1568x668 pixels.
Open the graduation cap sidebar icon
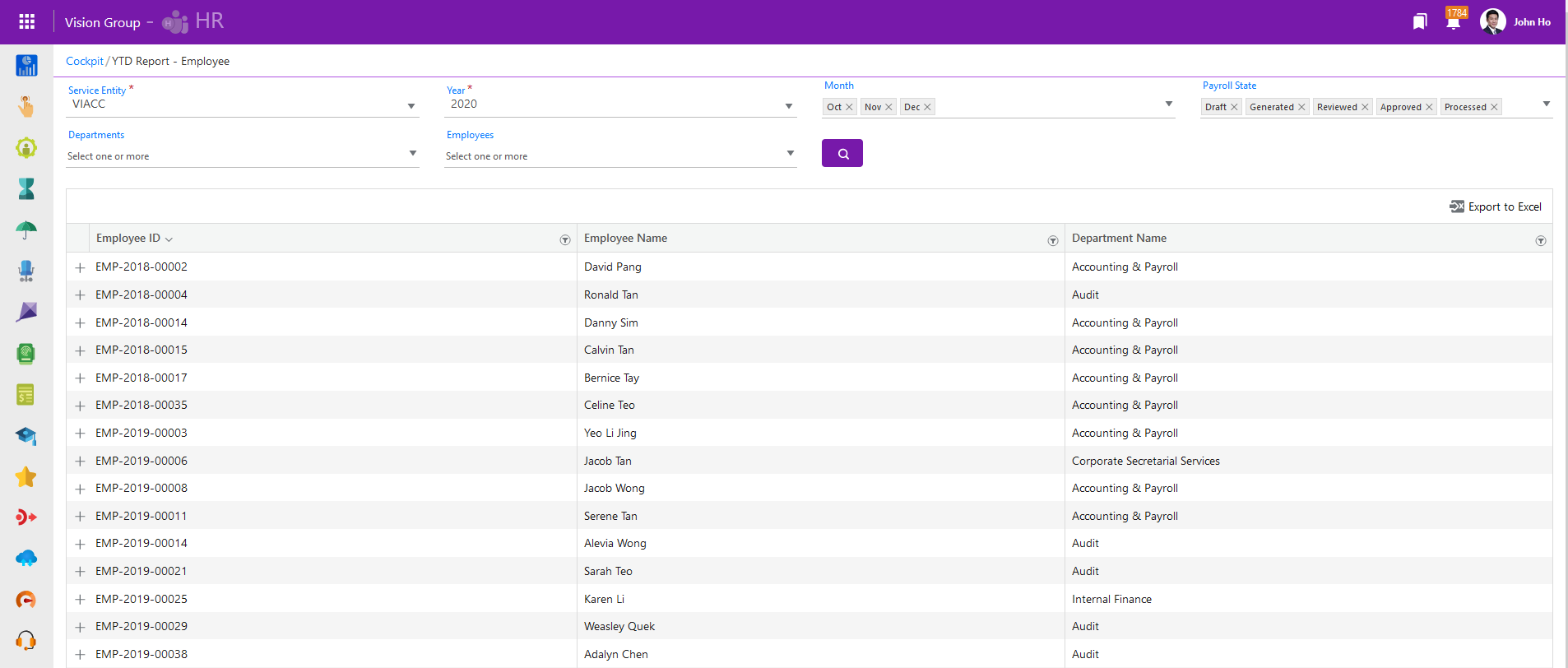point(26,436)
